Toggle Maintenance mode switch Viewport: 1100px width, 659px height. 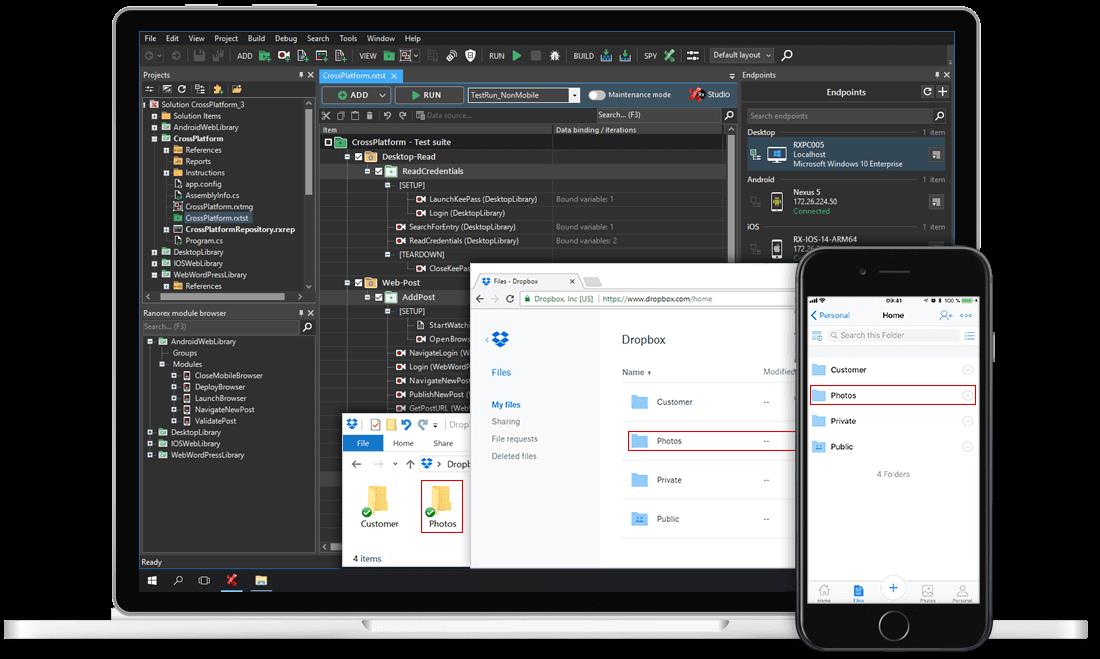[x=596, y=95]
